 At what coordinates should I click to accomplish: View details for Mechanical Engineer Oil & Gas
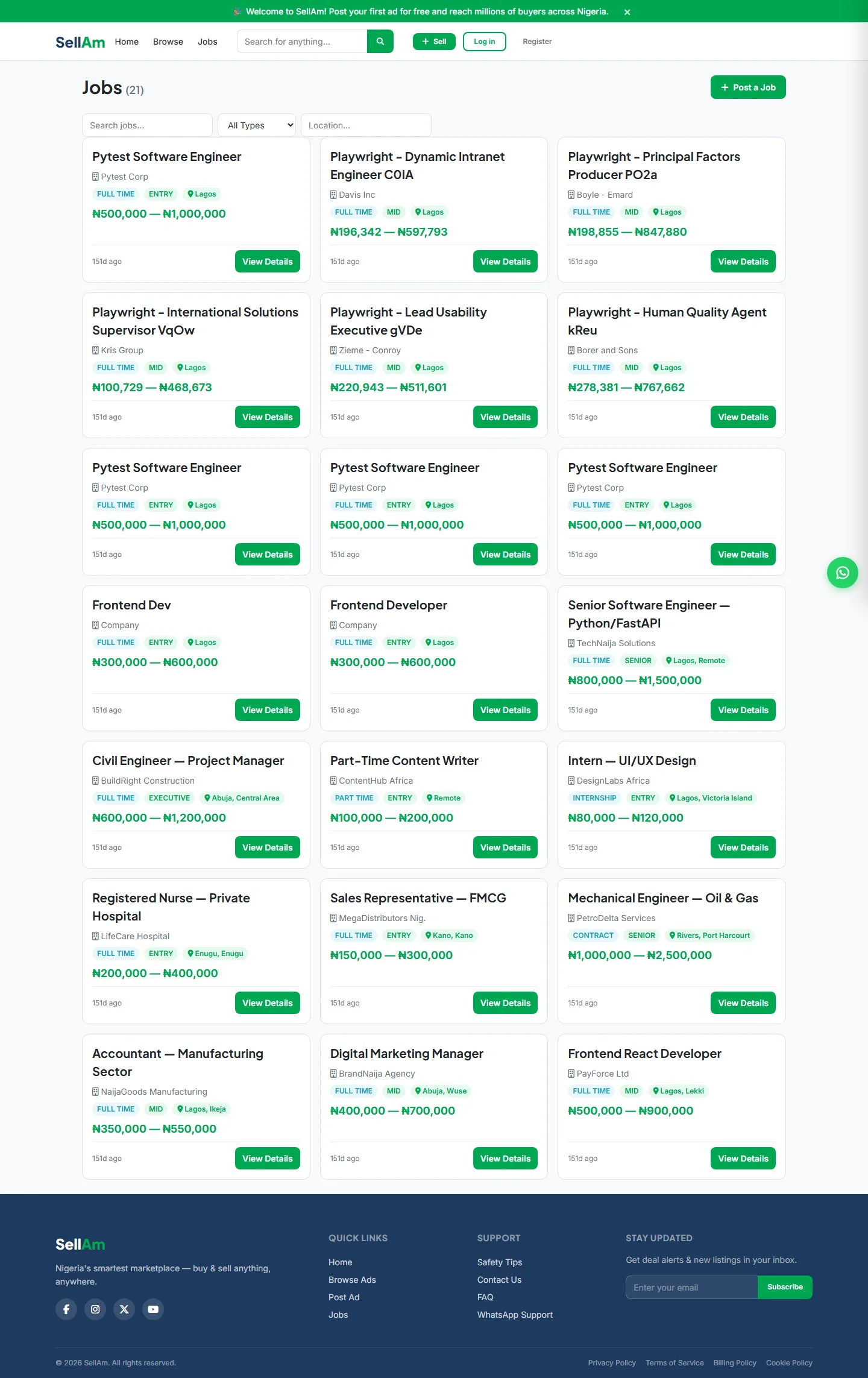tap(743, 1003)
